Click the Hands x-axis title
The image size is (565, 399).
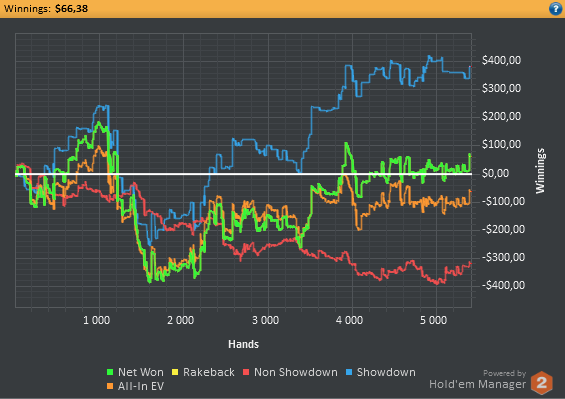click(244, 344)
